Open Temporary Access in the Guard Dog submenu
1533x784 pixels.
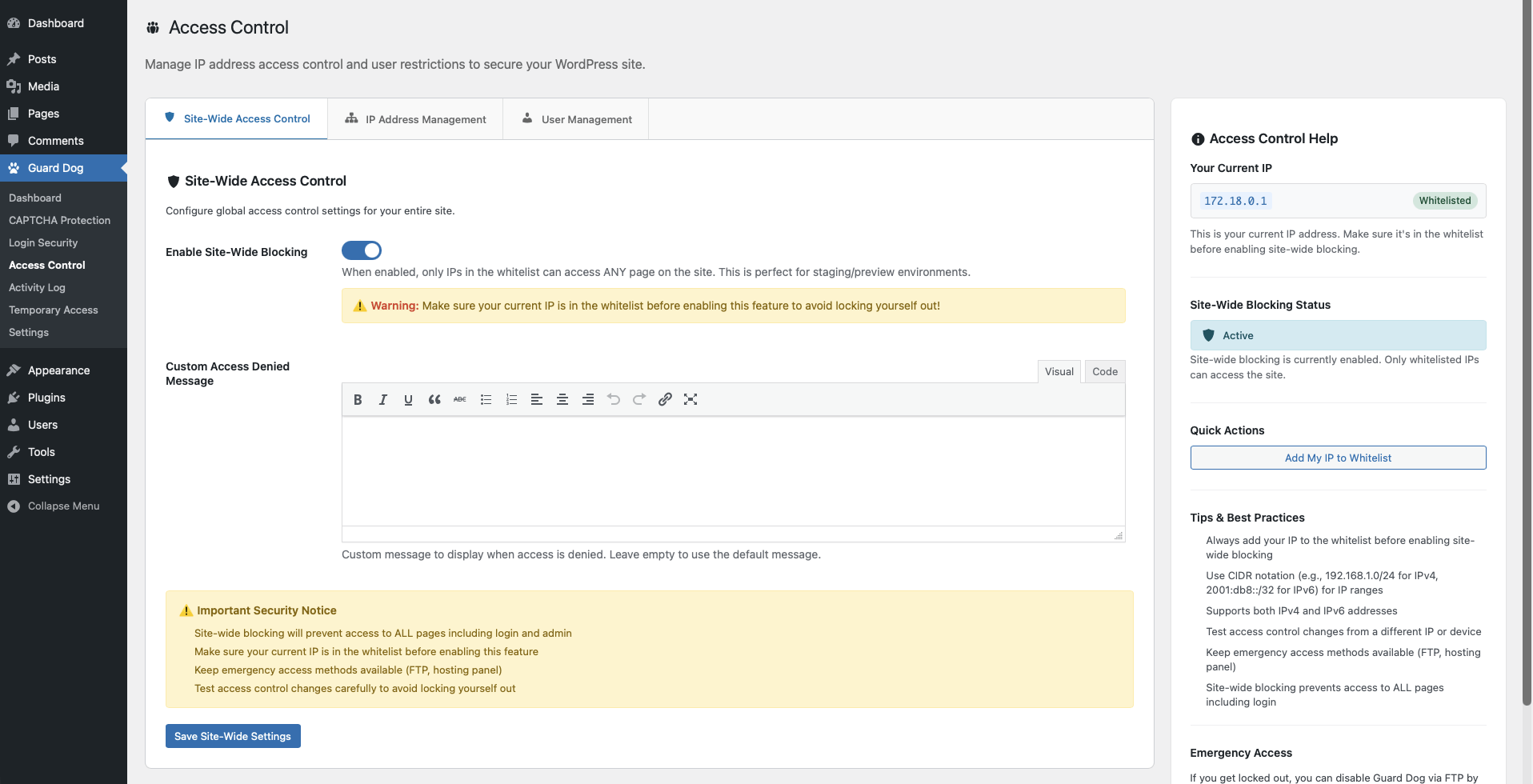[54, 310]
